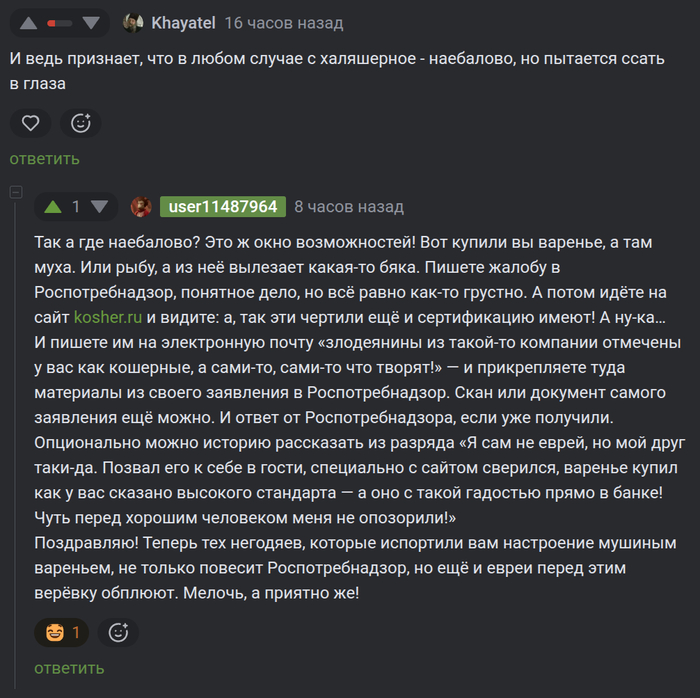Screen dimensions: 700x698
Task: Open the avatar of user11487964
Action: pos(141,207)
